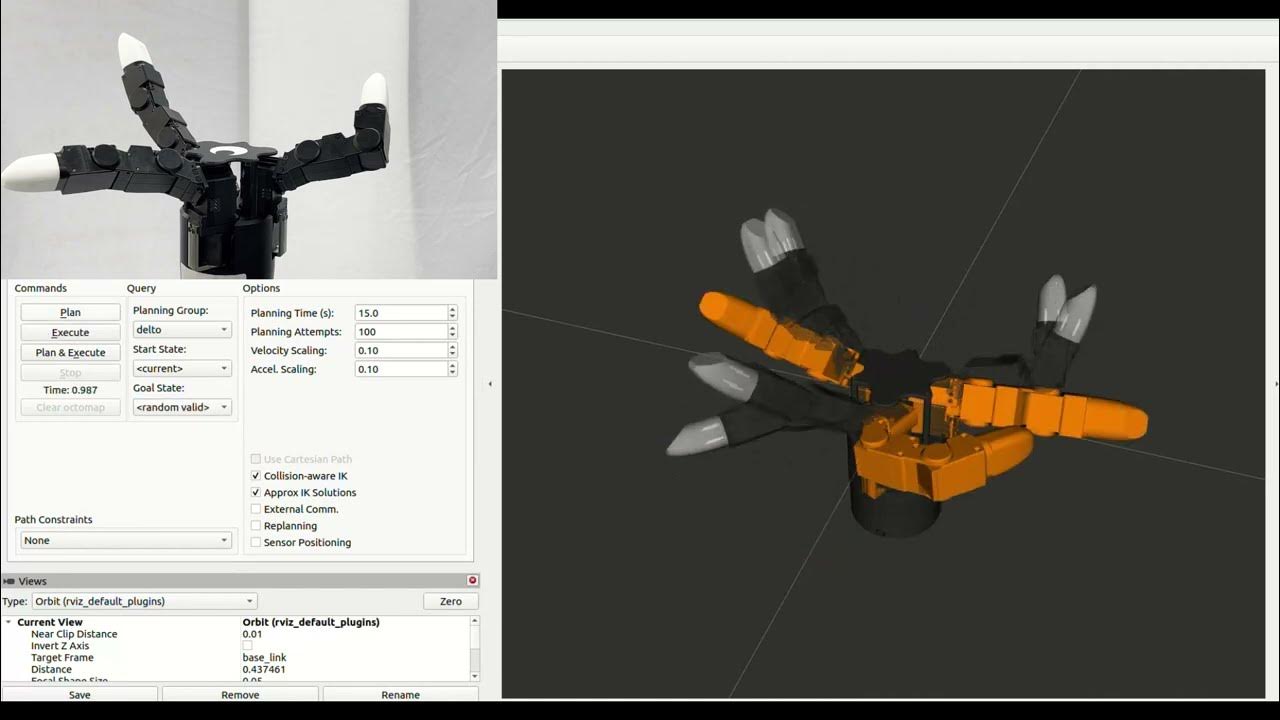1280x720 pixels.
Task: Increase Planning Time with stepper arrow
Action: point(452,309)
